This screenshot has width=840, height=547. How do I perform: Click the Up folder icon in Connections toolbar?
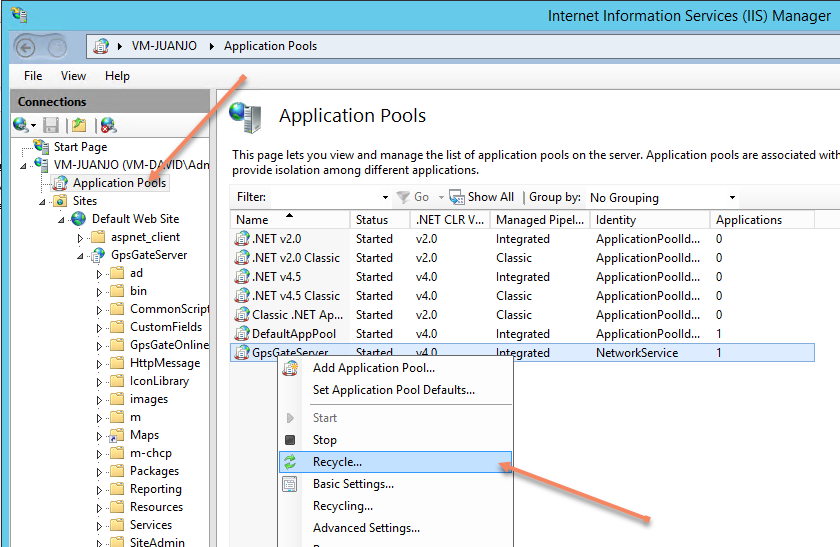pos(79,125)
